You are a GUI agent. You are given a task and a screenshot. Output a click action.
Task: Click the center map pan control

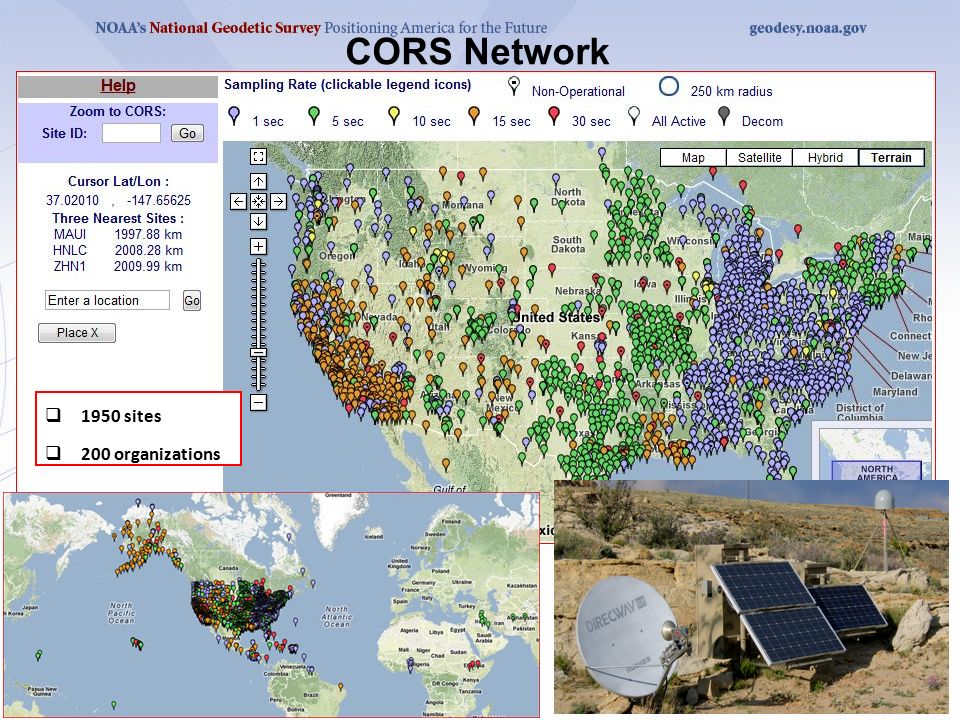pos(258,201)
